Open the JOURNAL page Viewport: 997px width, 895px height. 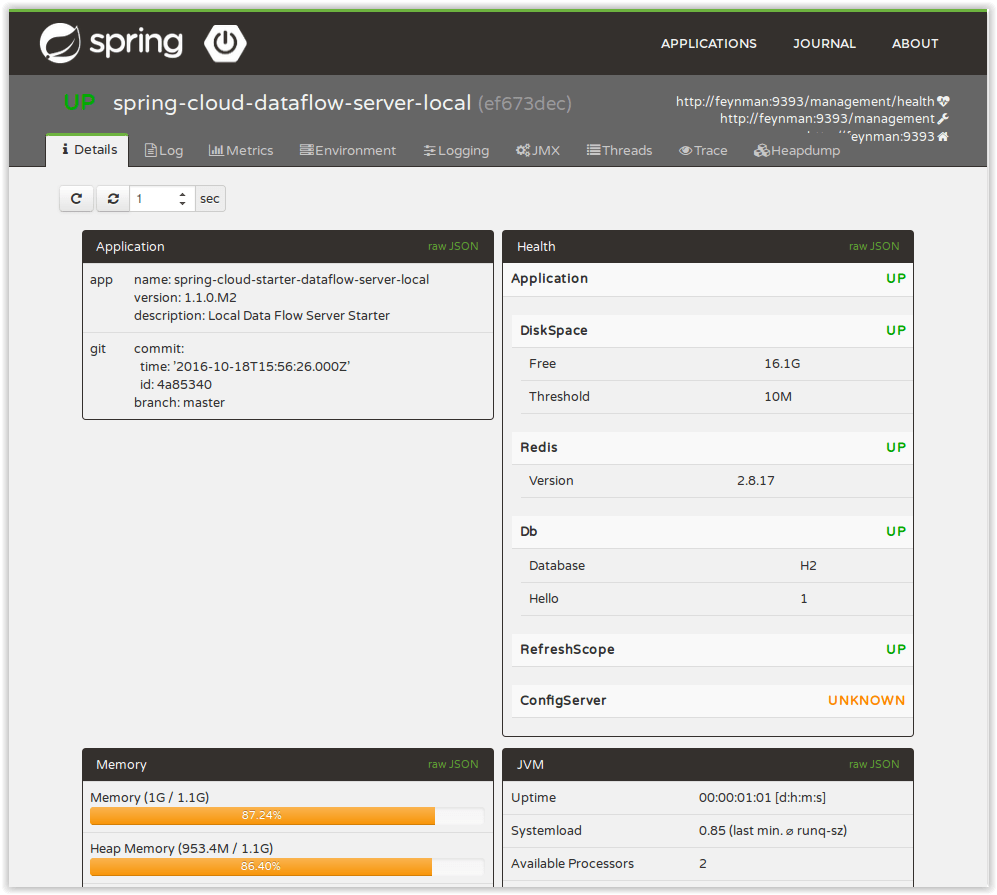[x=824, y=43]
